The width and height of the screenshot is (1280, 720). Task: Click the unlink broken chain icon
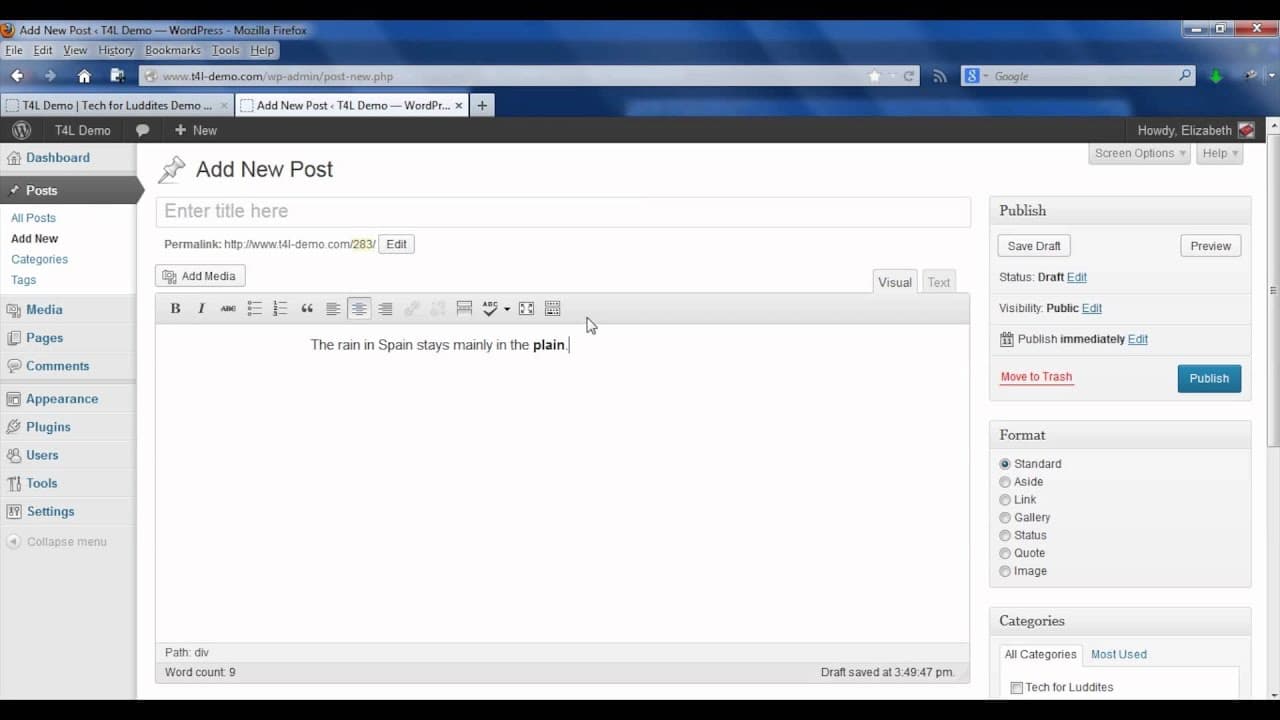437,309
